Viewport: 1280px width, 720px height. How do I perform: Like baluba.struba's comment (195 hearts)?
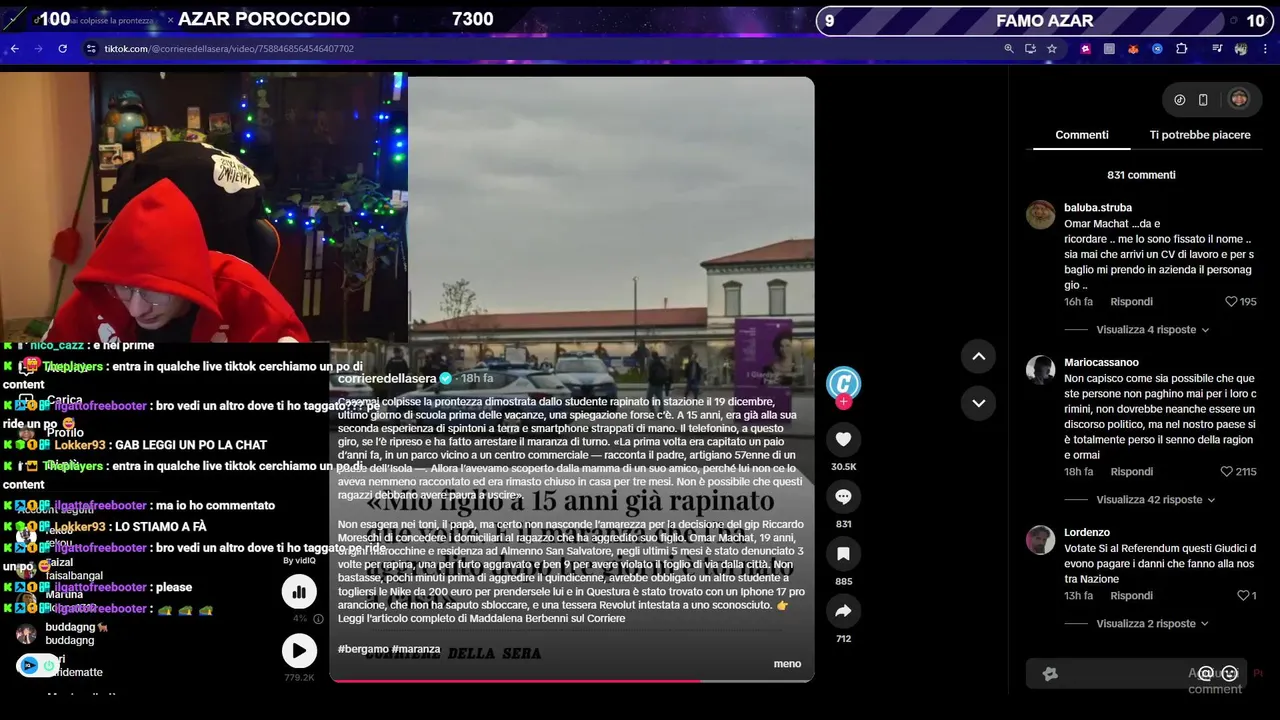(x=1231, y=302)
